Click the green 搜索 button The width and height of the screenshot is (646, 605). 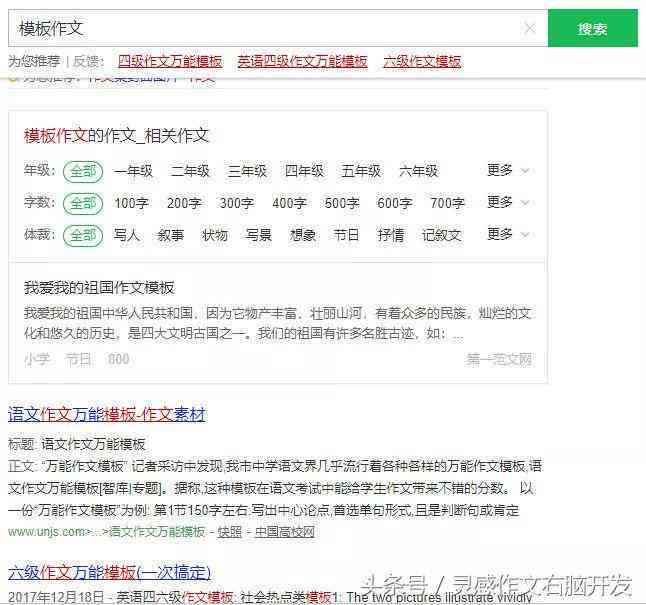click(x=592, y=28)
